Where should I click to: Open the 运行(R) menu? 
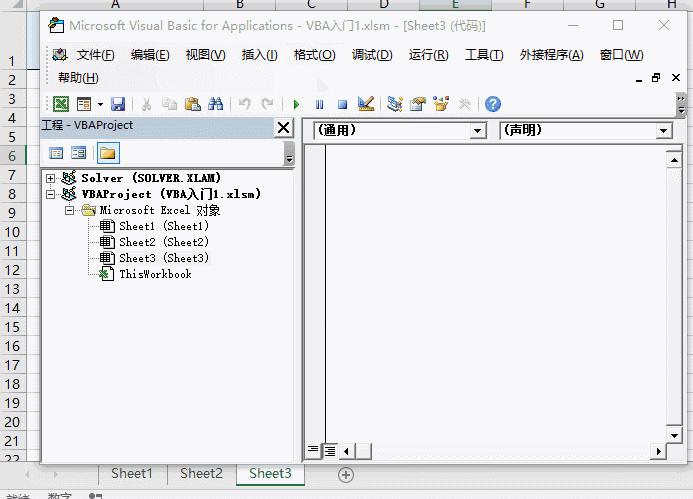pos(429,55)
